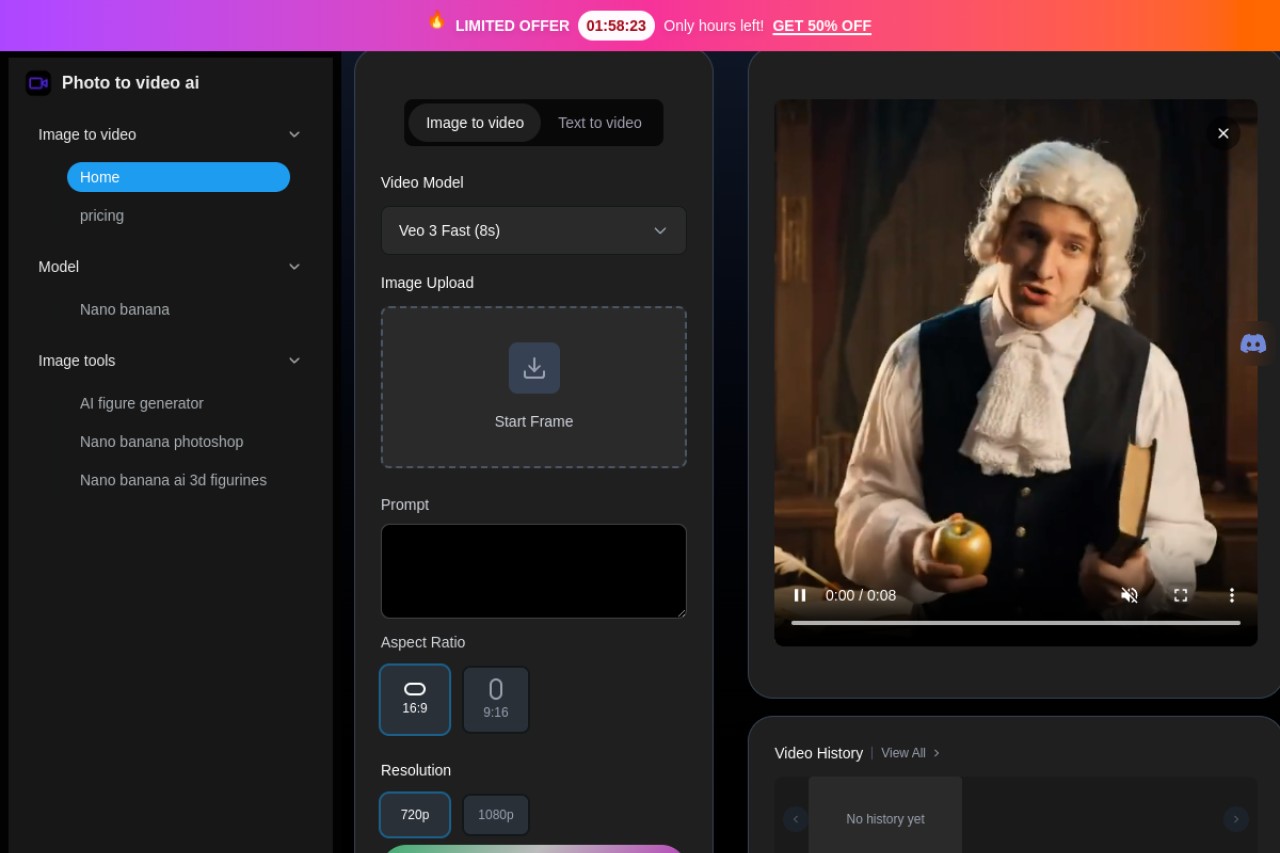The image size is (1280, 853).
Task: Select the 9:16 aspect ratio
Action: [496, 700]
